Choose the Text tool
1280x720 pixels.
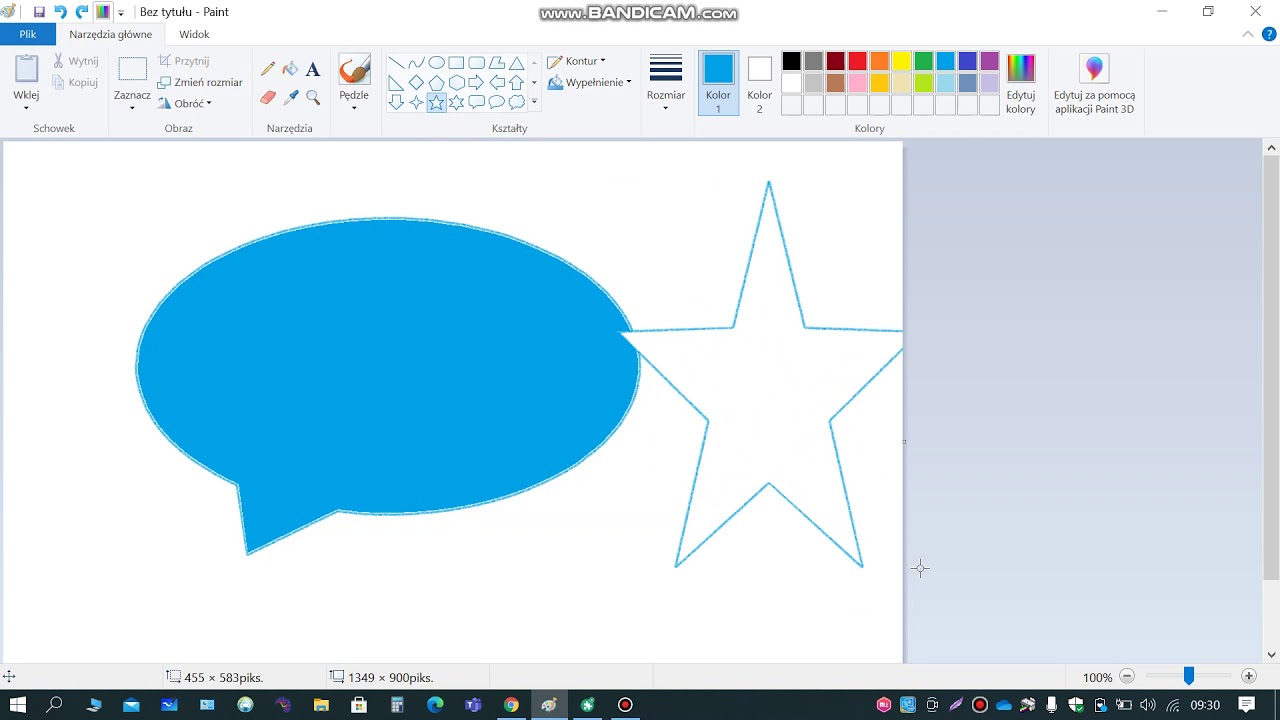point(313,69)
